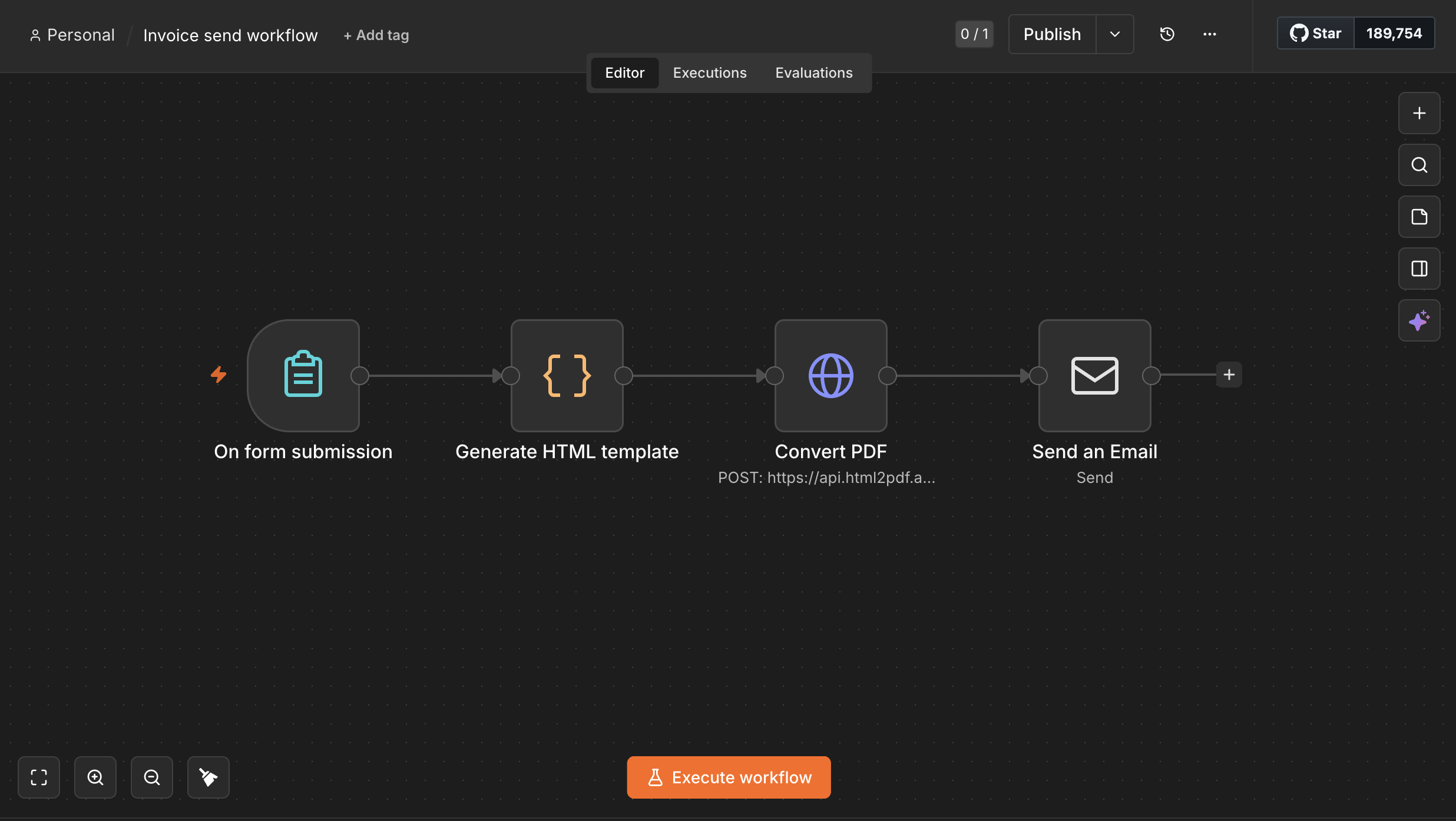Click the 0 / 1 counter badge
1456x821 pixels.
974,34
